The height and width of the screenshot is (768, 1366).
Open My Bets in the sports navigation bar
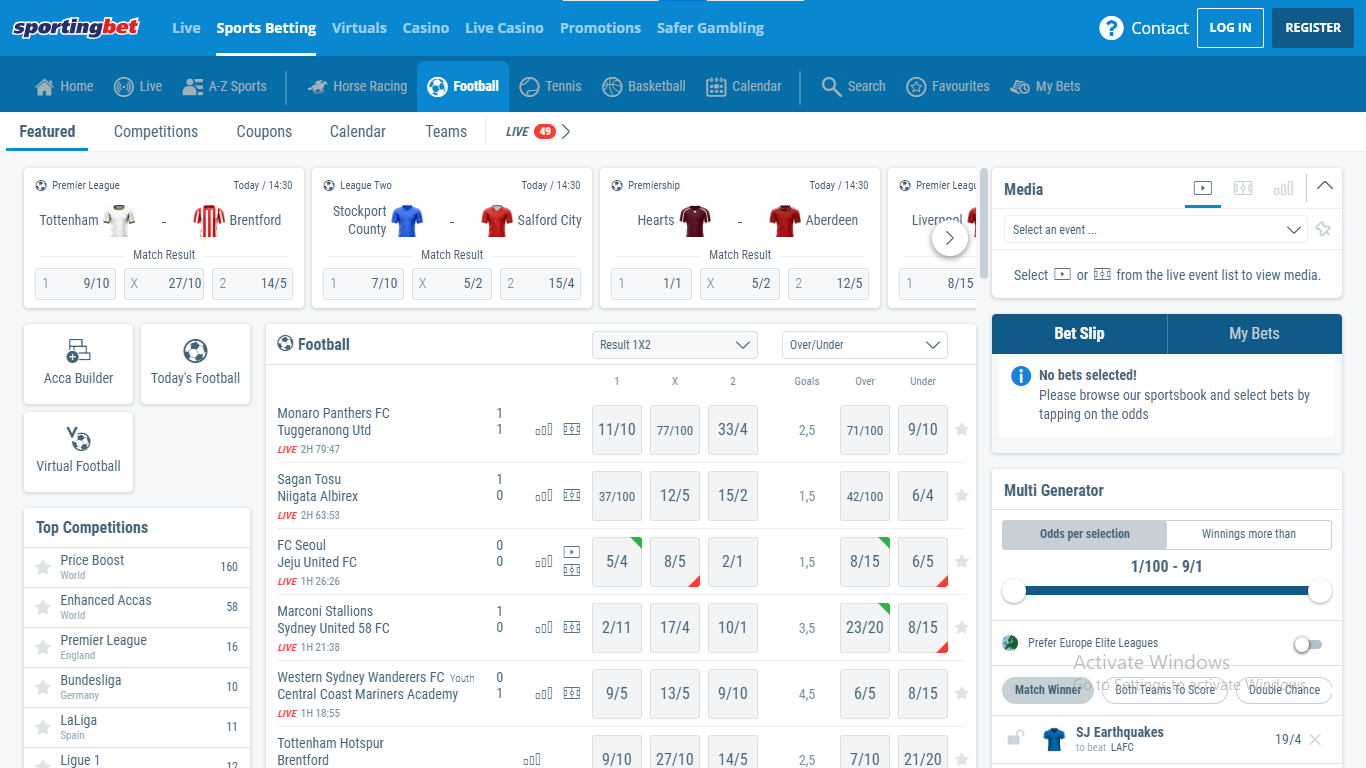coord(1045,86)
